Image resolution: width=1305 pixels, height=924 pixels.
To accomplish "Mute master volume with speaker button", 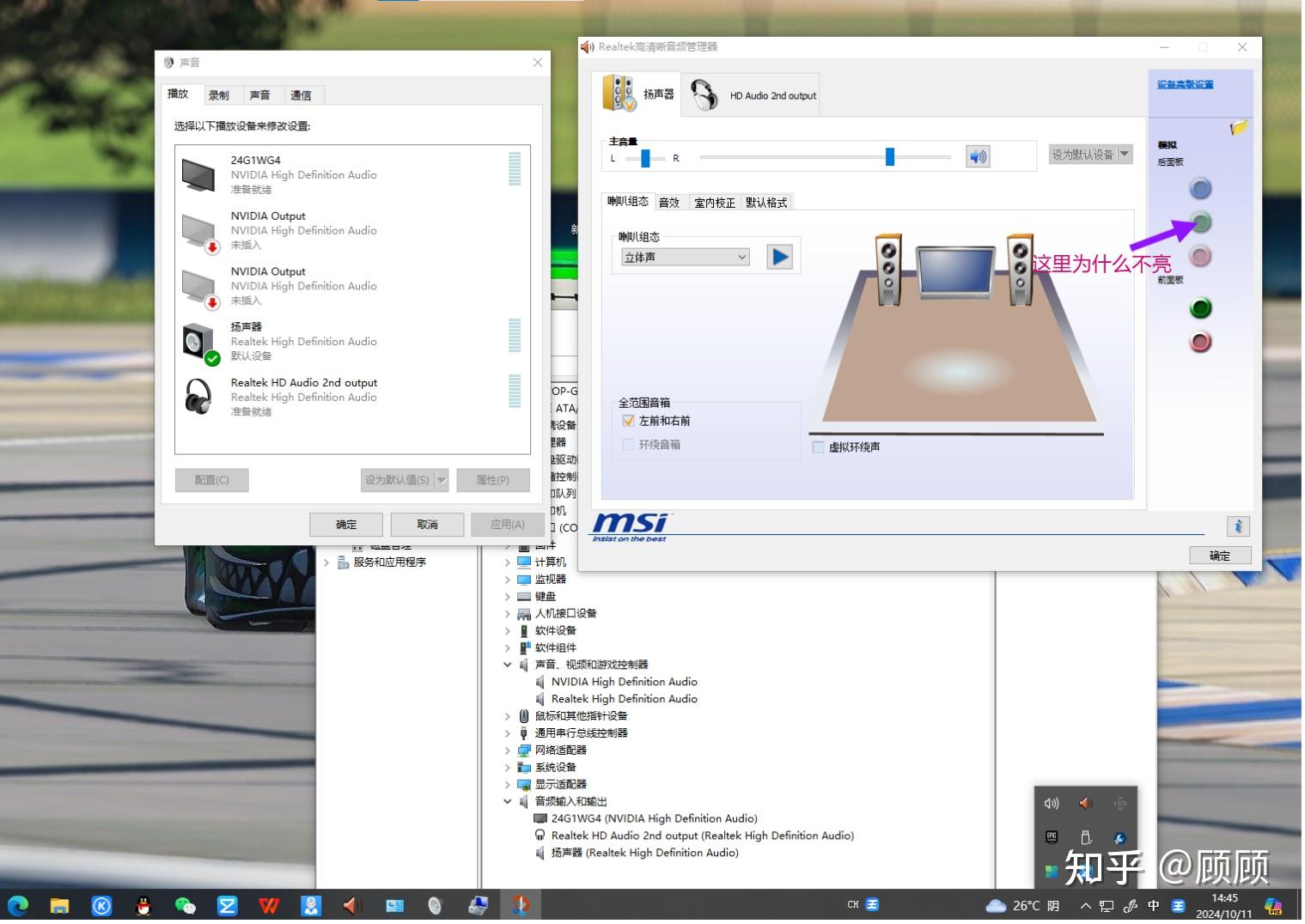I will pos(978,156).
